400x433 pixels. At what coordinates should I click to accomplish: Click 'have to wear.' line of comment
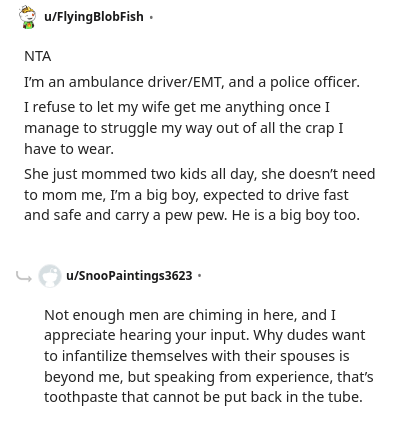[69, 149]
